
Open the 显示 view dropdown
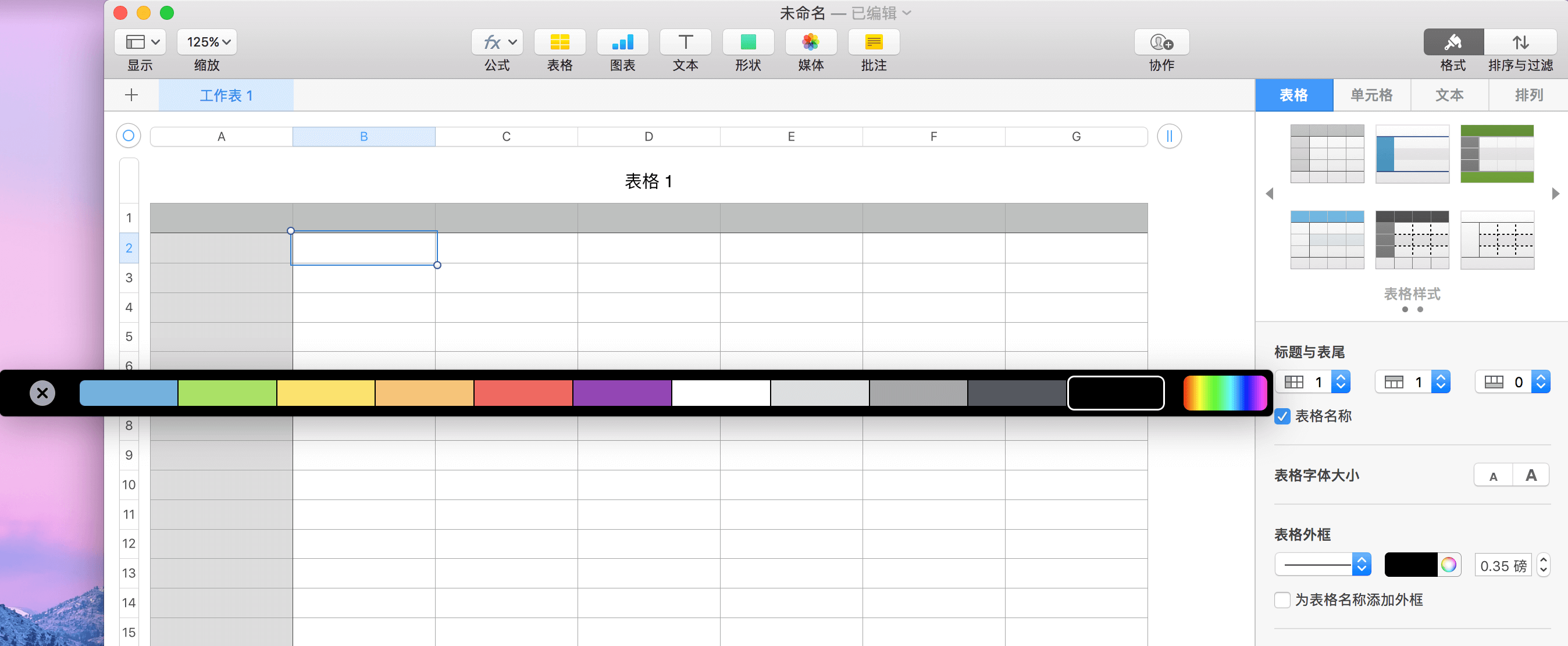coord(140,42)
